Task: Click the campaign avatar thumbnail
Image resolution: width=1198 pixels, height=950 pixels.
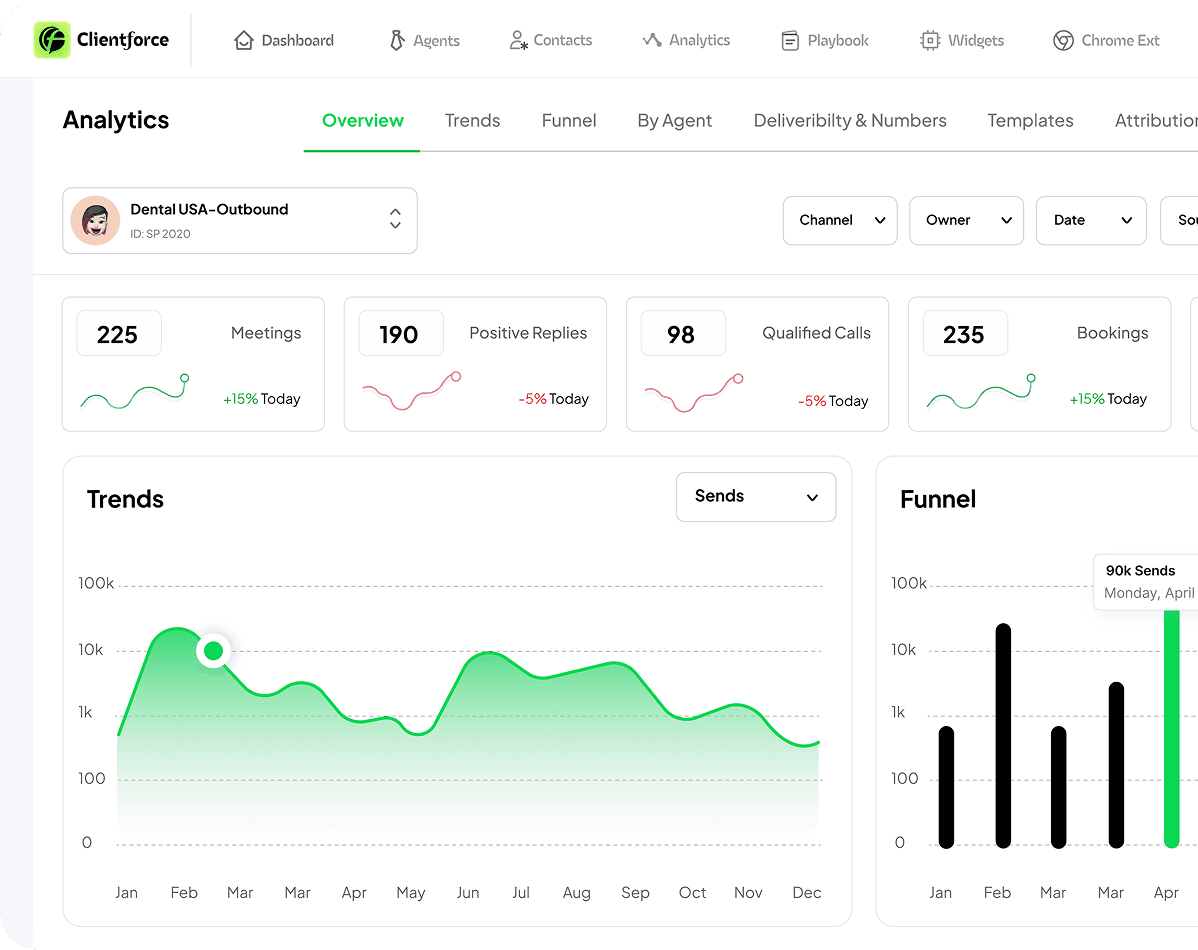Action: coord(95,220)
